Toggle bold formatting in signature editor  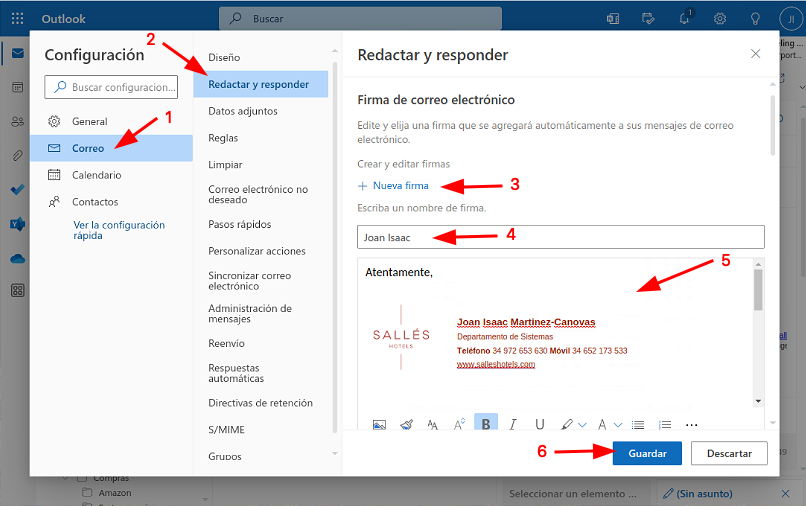[486, 424]
